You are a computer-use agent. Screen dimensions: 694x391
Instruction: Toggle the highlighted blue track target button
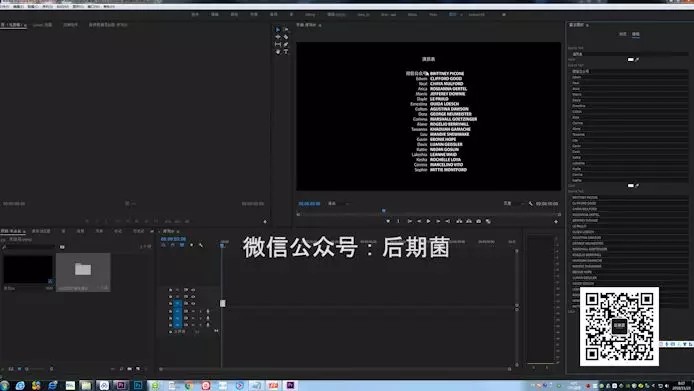177,303
